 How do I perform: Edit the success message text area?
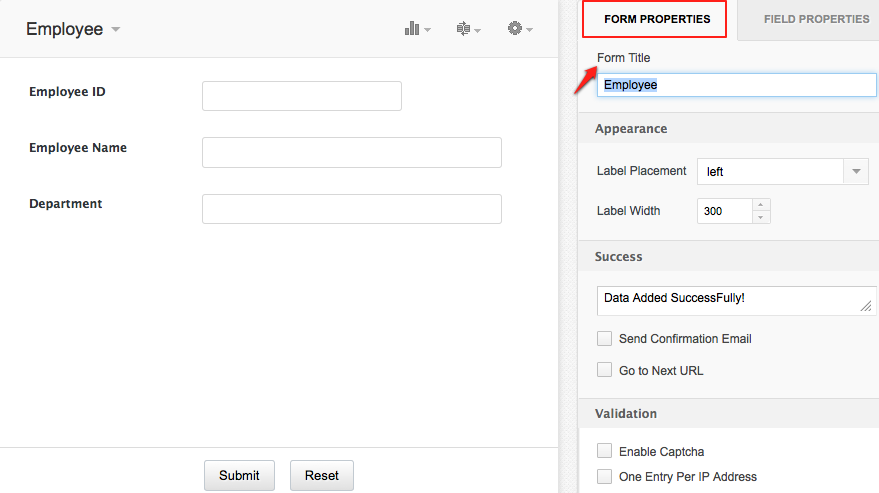736,300
